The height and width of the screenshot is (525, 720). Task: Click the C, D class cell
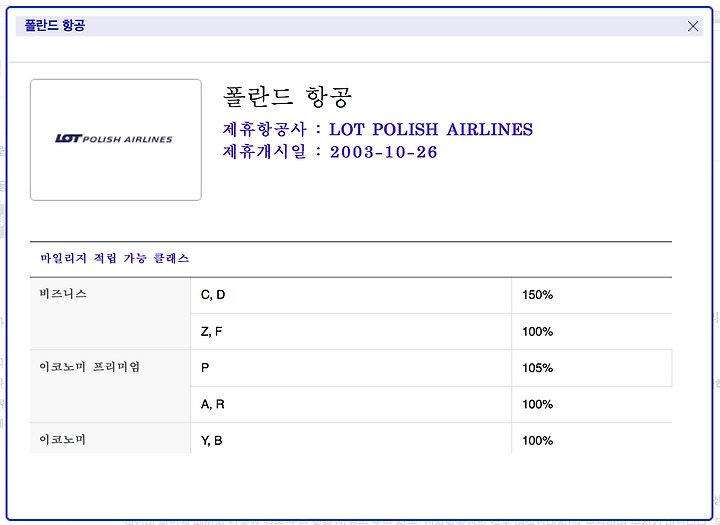click(x=351, y=295)
